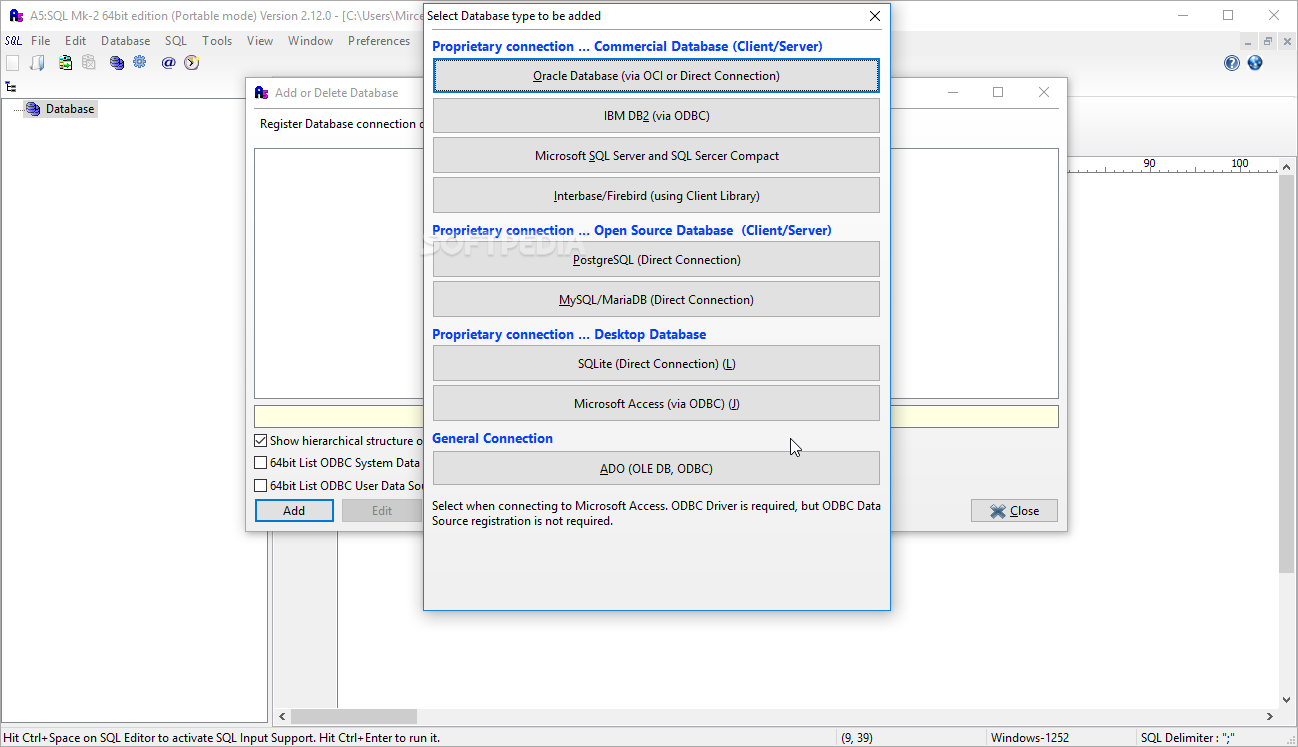Click the vertical scrollbar down arrow

[x=1288, y=700]
